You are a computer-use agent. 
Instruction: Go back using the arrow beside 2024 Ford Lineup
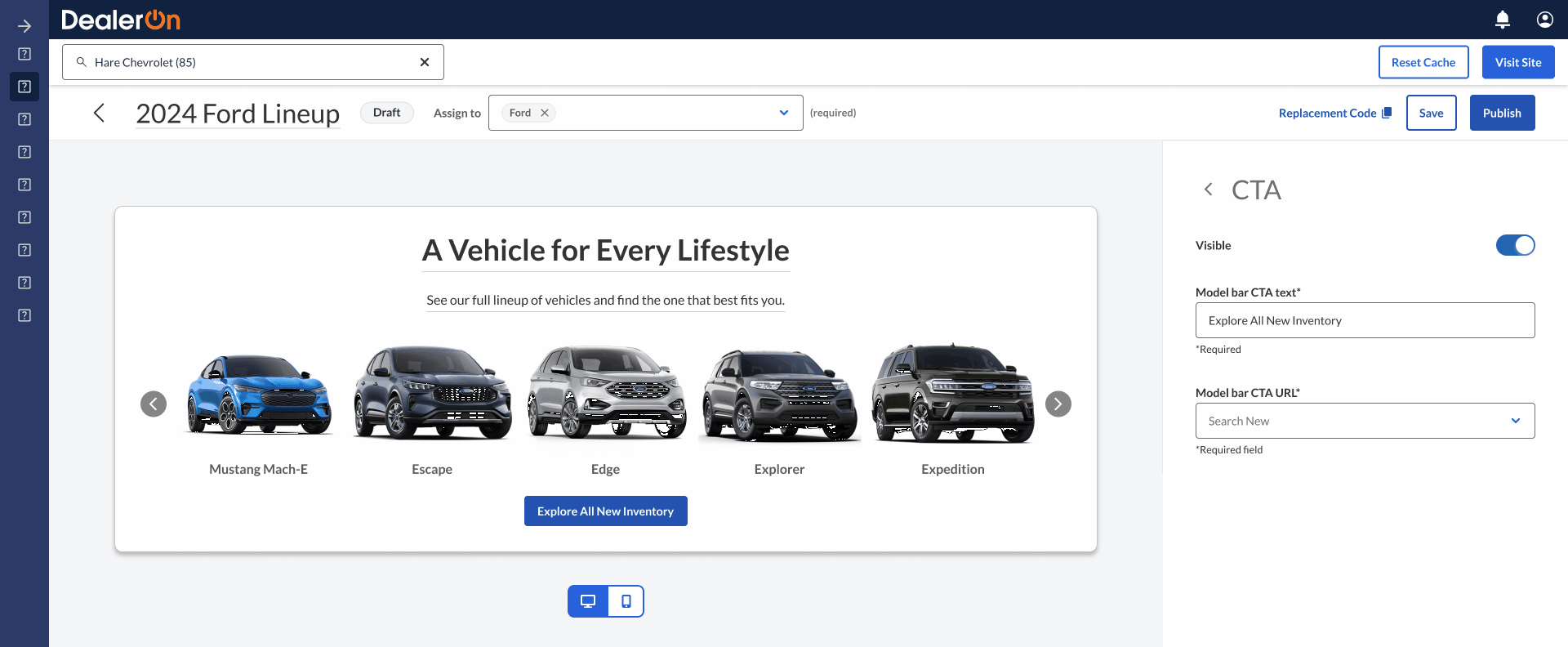click(x=99, y=113)
